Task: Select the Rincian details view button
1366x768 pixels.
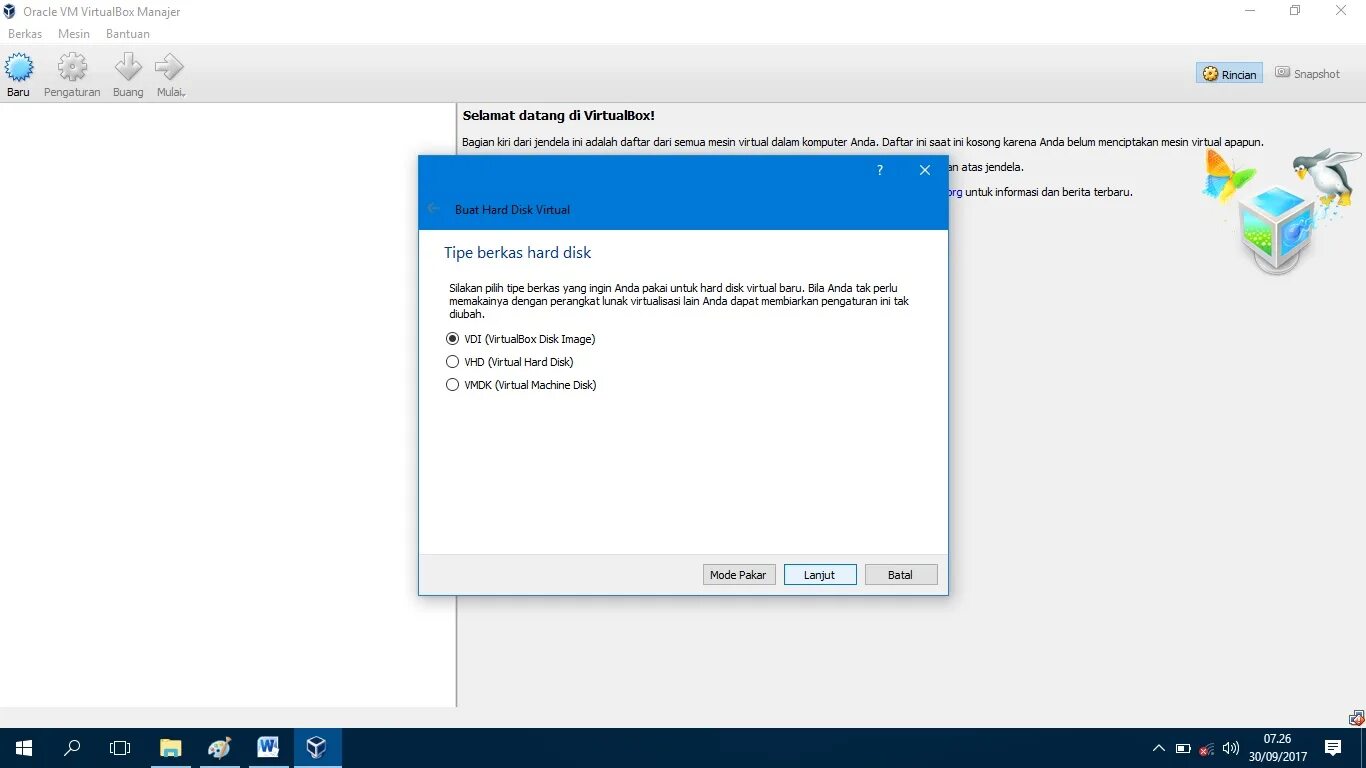Action: tap(1229, 74)
